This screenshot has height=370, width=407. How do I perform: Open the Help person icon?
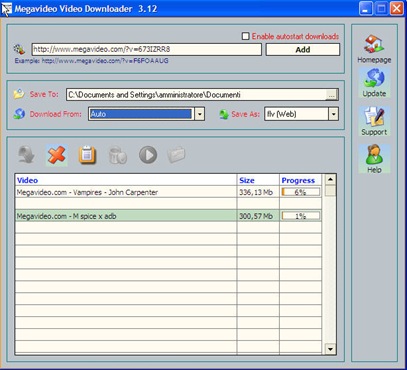click(374, 155)
